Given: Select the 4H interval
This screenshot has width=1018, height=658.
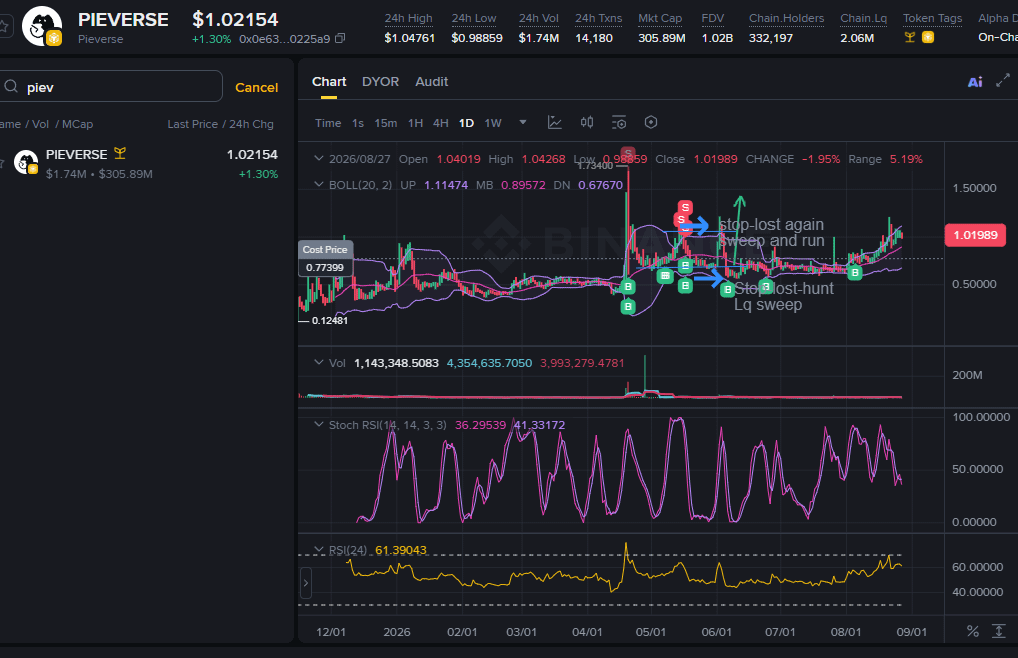Looking at the screenshot, I should pyautogui.click(x=441, y=123).
